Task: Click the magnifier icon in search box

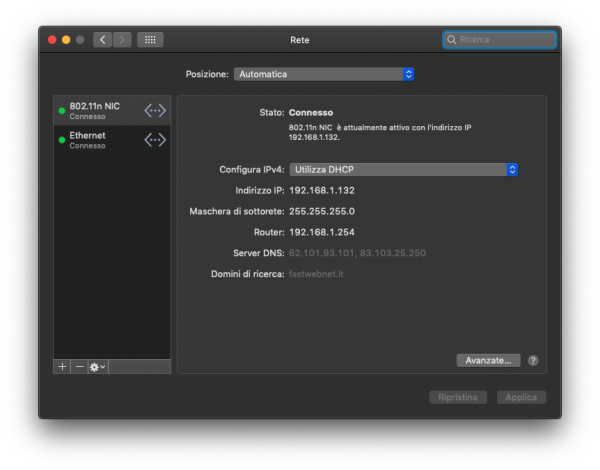Action: (452, 40)
